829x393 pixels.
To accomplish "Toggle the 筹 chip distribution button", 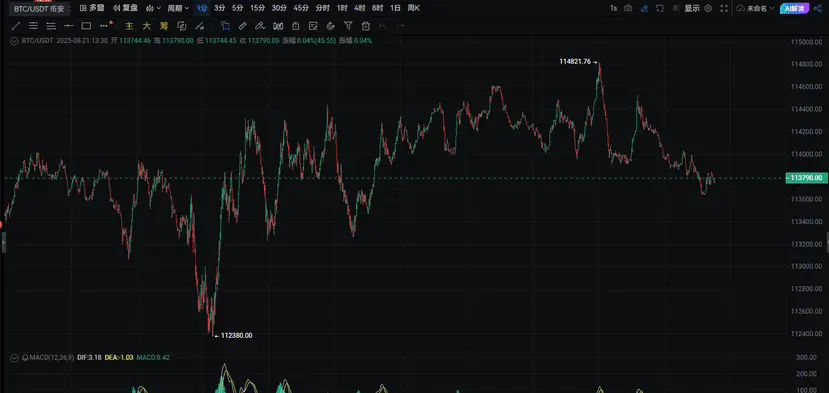I will pyautogui.click(x=164, y=25).
